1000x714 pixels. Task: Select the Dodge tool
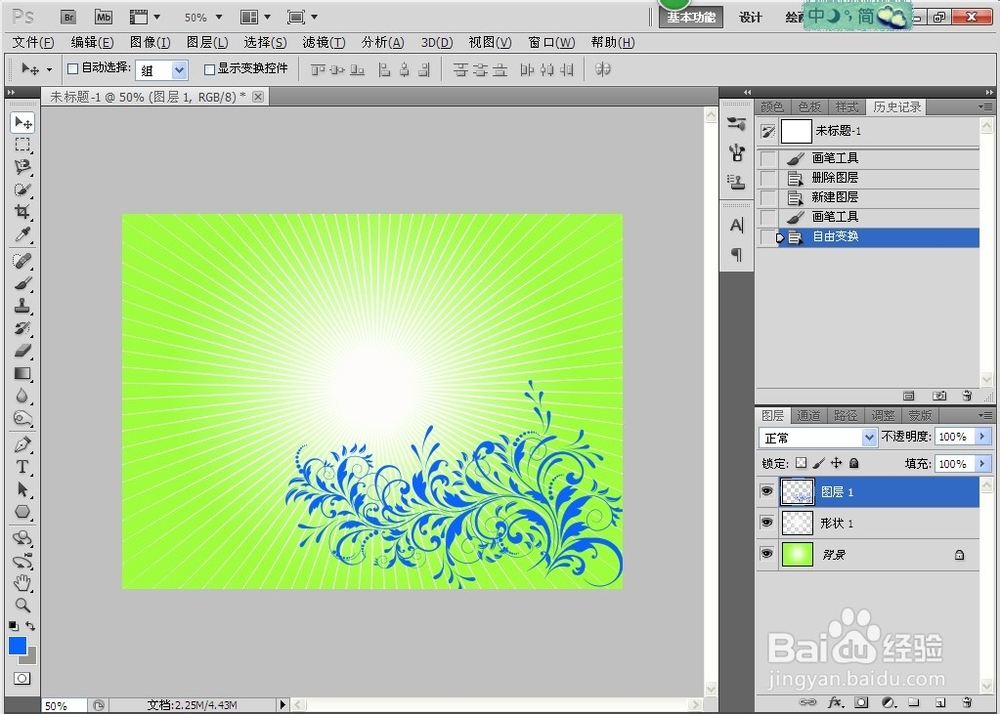(x=23, y=418)
